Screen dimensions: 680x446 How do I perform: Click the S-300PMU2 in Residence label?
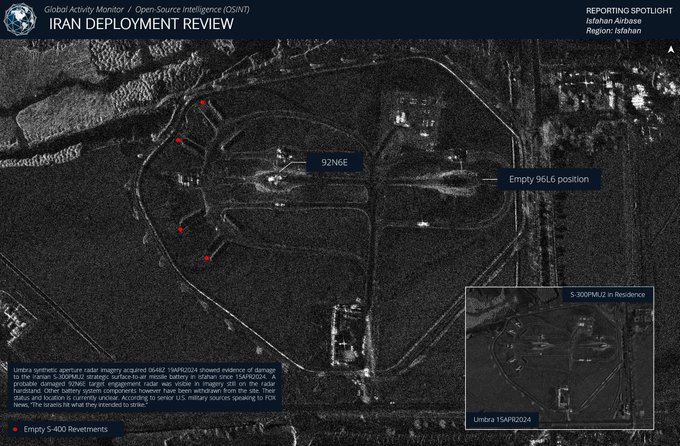click(607, 294)
